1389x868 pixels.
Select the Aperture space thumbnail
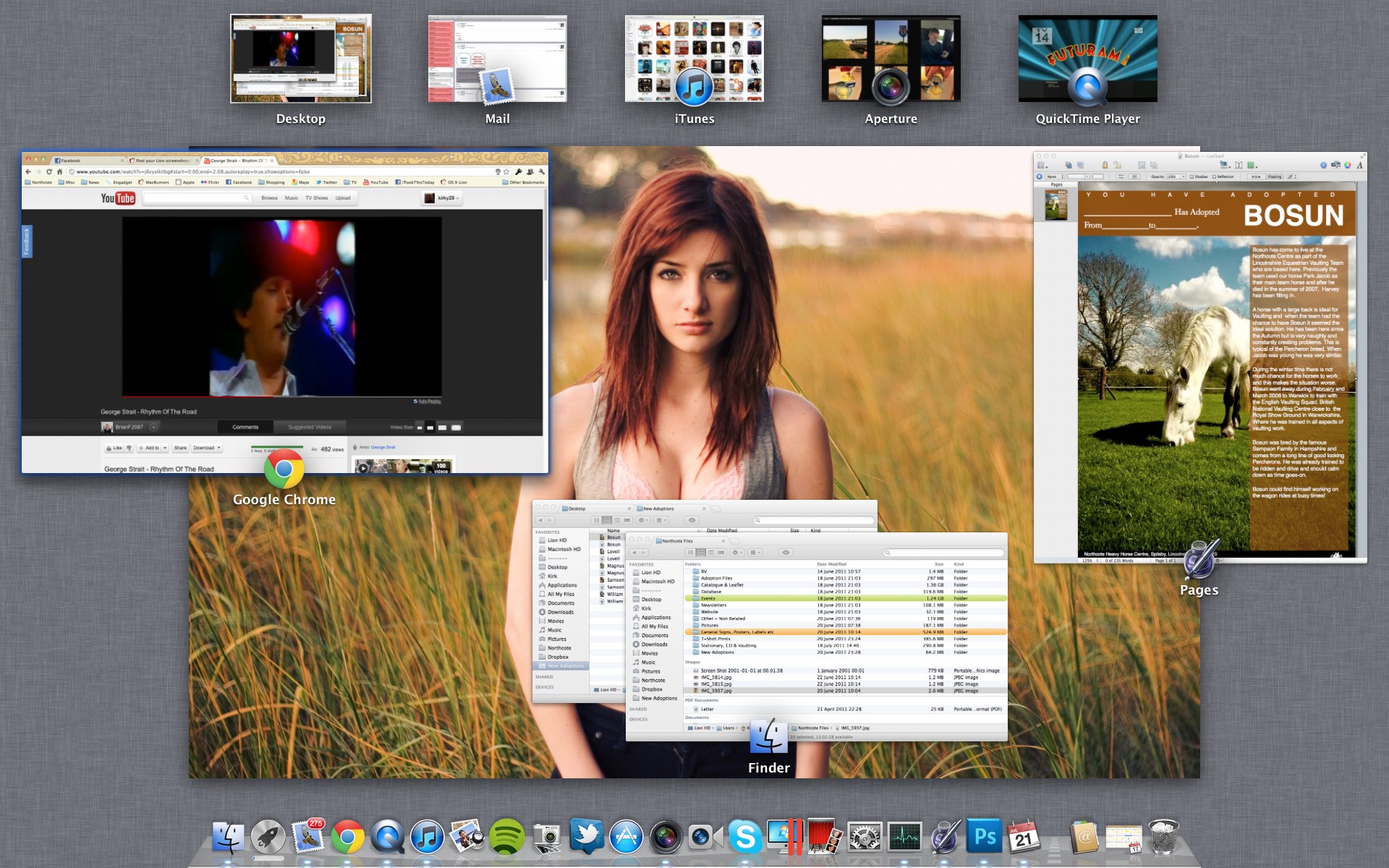pyautogui.click(x=891, y=59)
